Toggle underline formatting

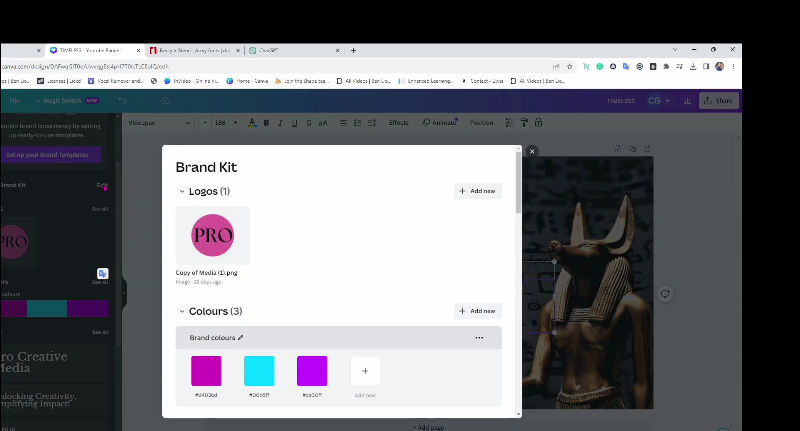pos(294,123)
